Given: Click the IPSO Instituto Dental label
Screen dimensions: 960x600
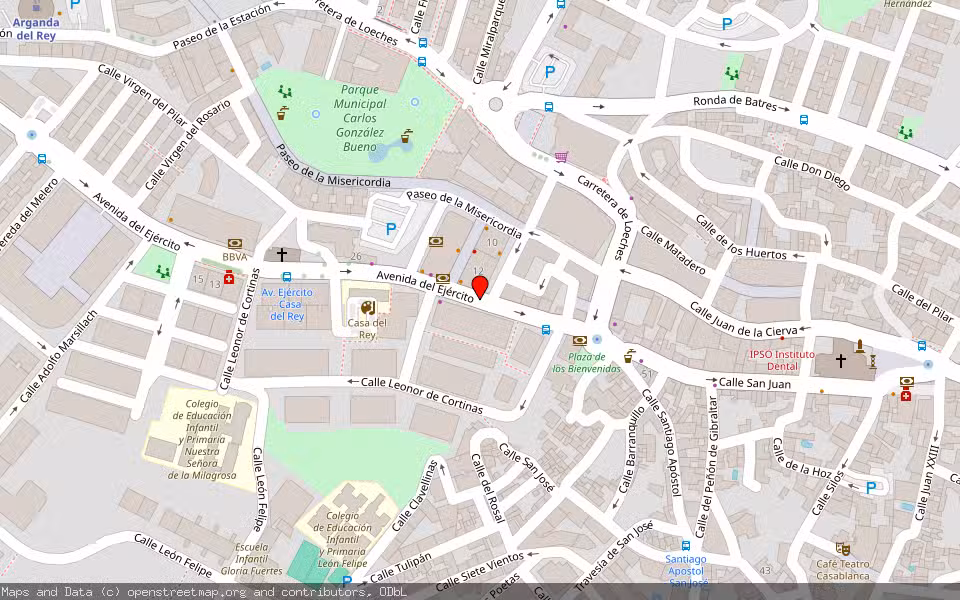Looking at the screenshot, I should (x=782, y=357).
